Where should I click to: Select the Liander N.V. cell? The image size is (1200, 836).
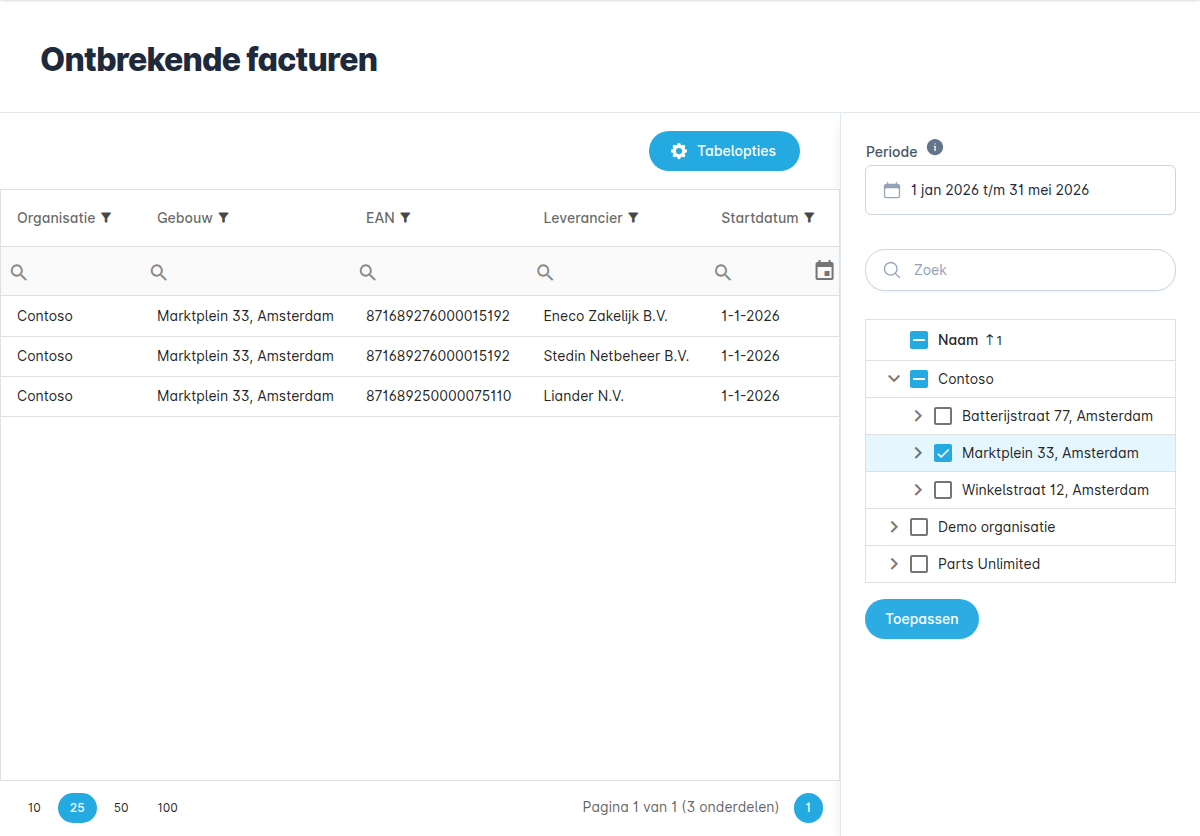(x=616, y=396)
